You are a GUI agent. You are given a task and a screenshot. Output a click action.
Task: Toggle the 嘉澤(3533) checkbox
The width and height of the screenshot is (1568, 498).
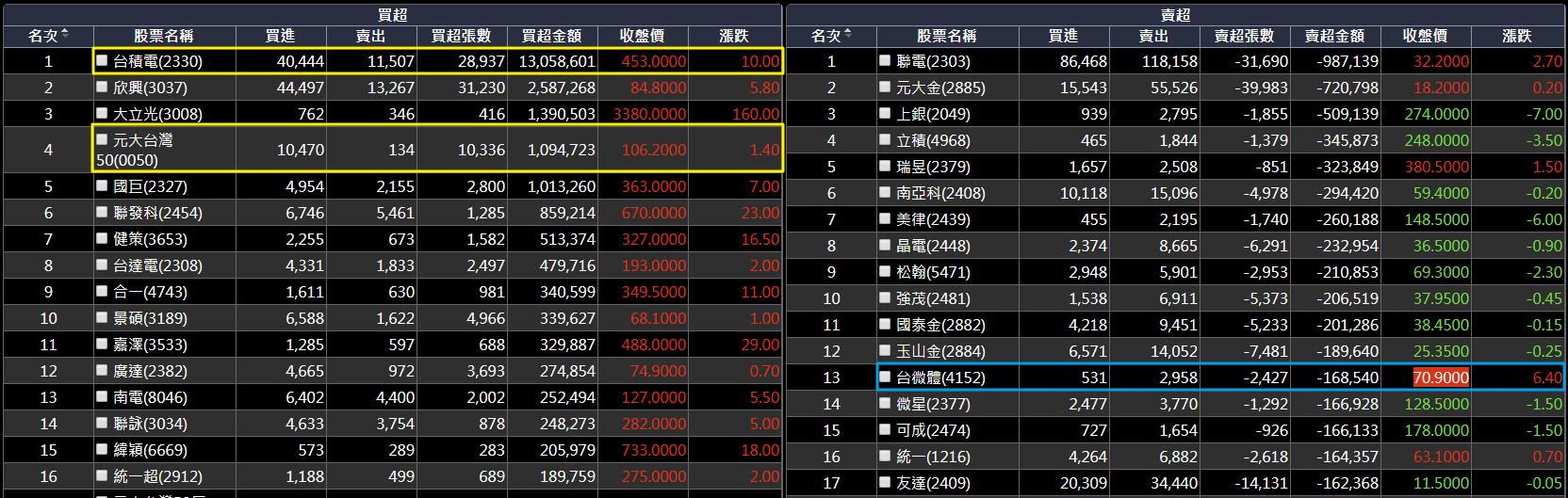pos(102,344)
